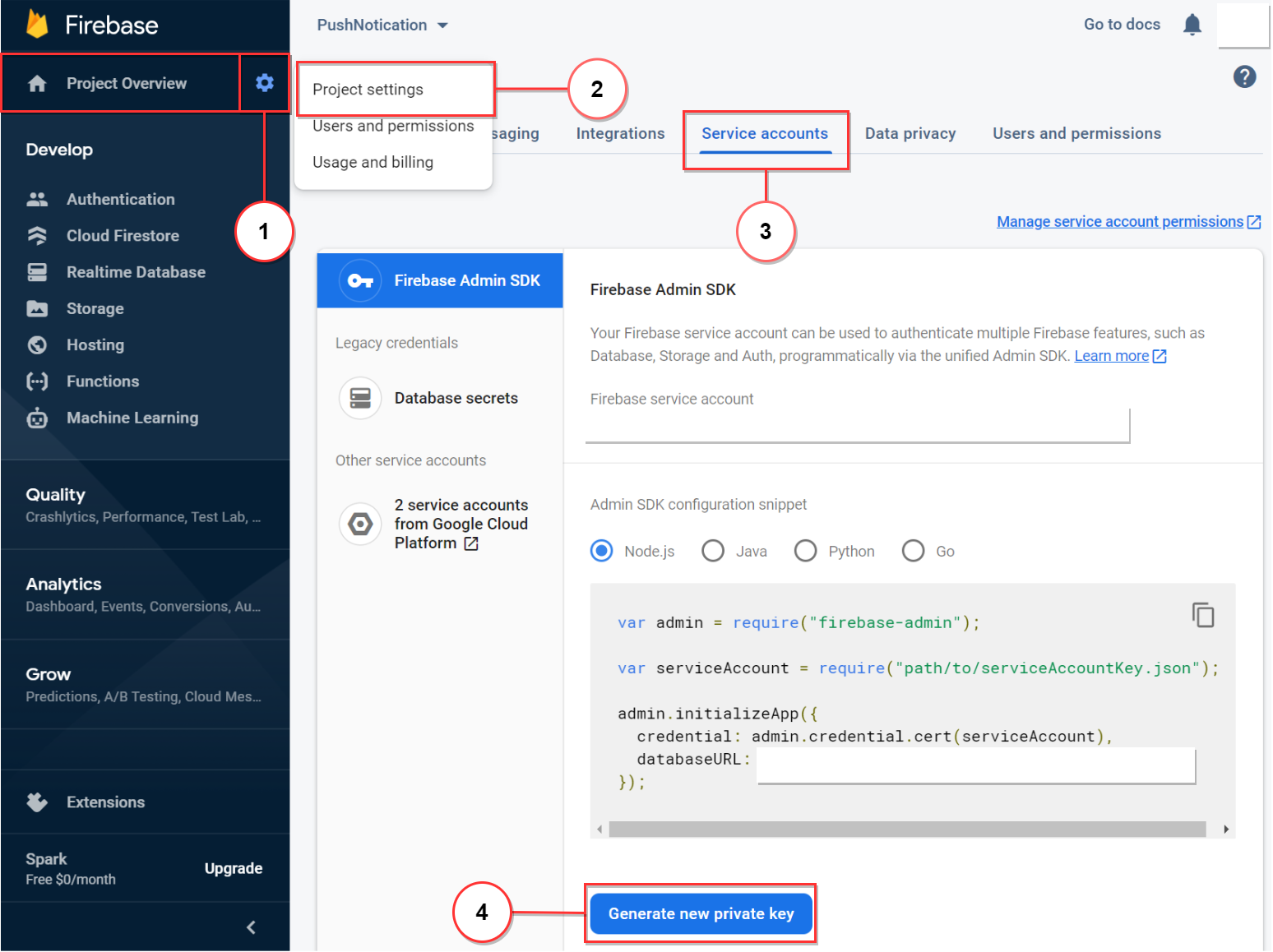
Task: Click the databaseURL value field
Action: [x=976, y=765]
